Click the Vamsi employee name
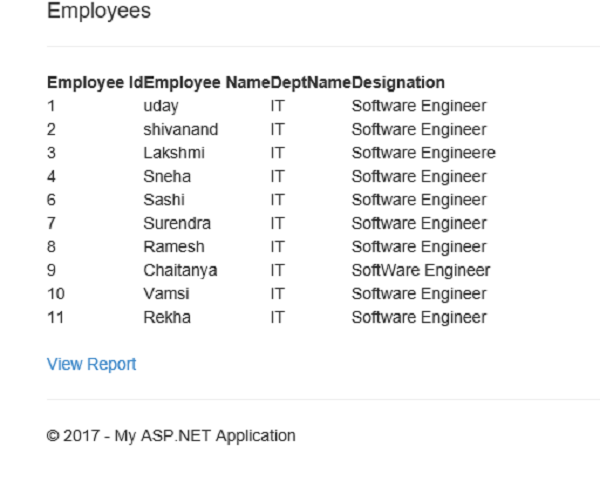 click(x=166, y=294)
